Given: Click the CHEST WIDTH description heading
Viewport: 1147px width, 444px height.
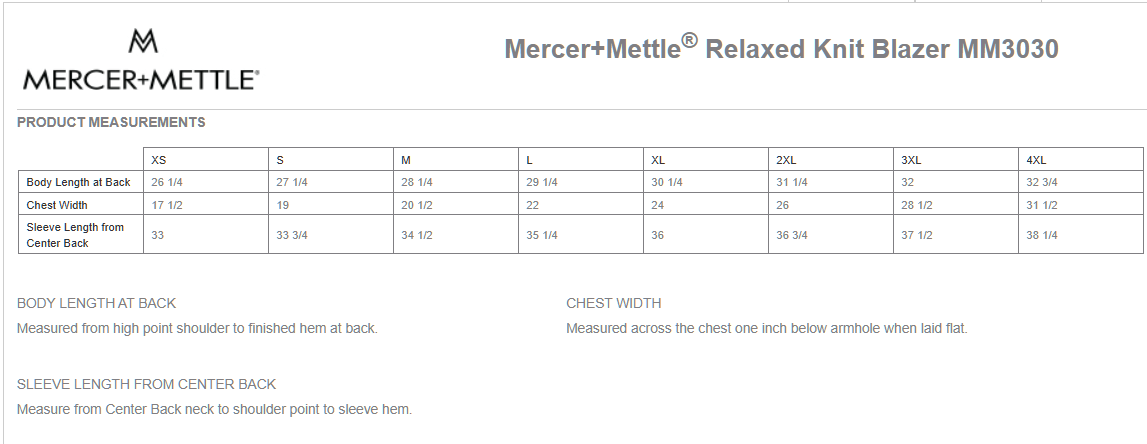Looking at the screenshot, I should coord(614,303).
